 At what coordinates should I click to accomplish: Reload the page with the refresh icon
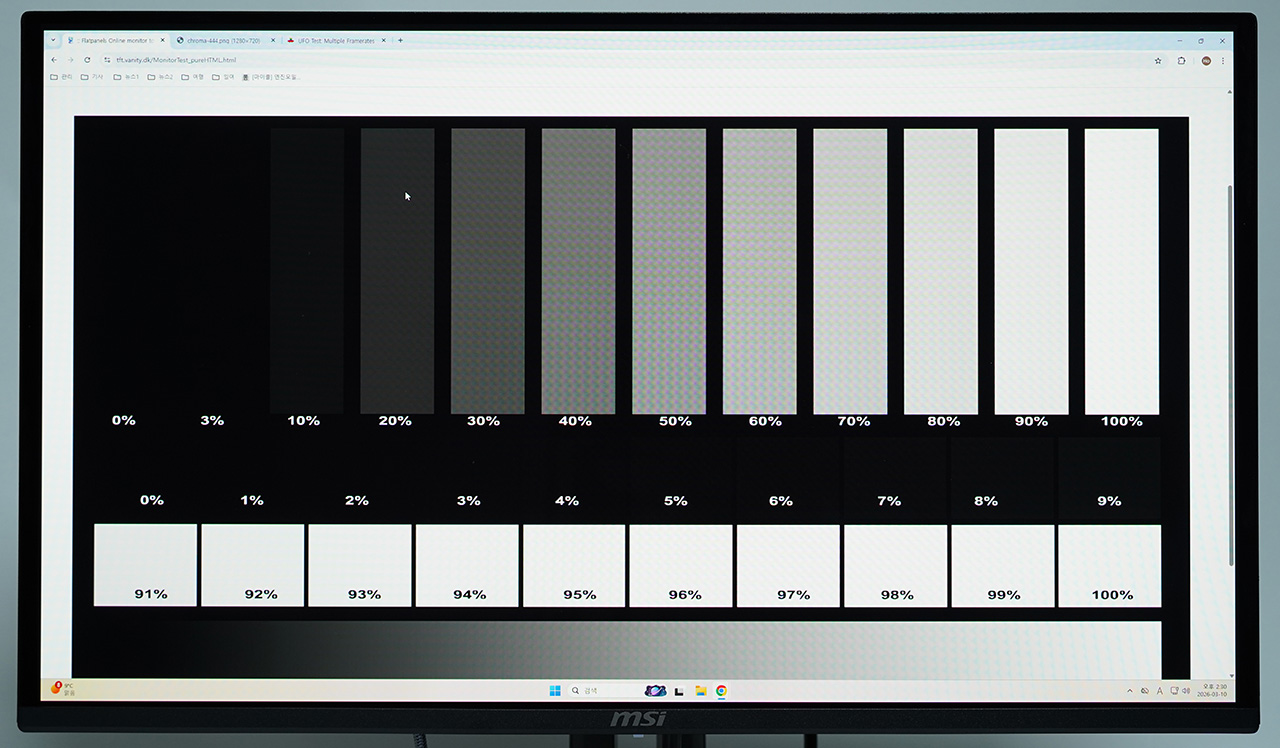(87, 60)
